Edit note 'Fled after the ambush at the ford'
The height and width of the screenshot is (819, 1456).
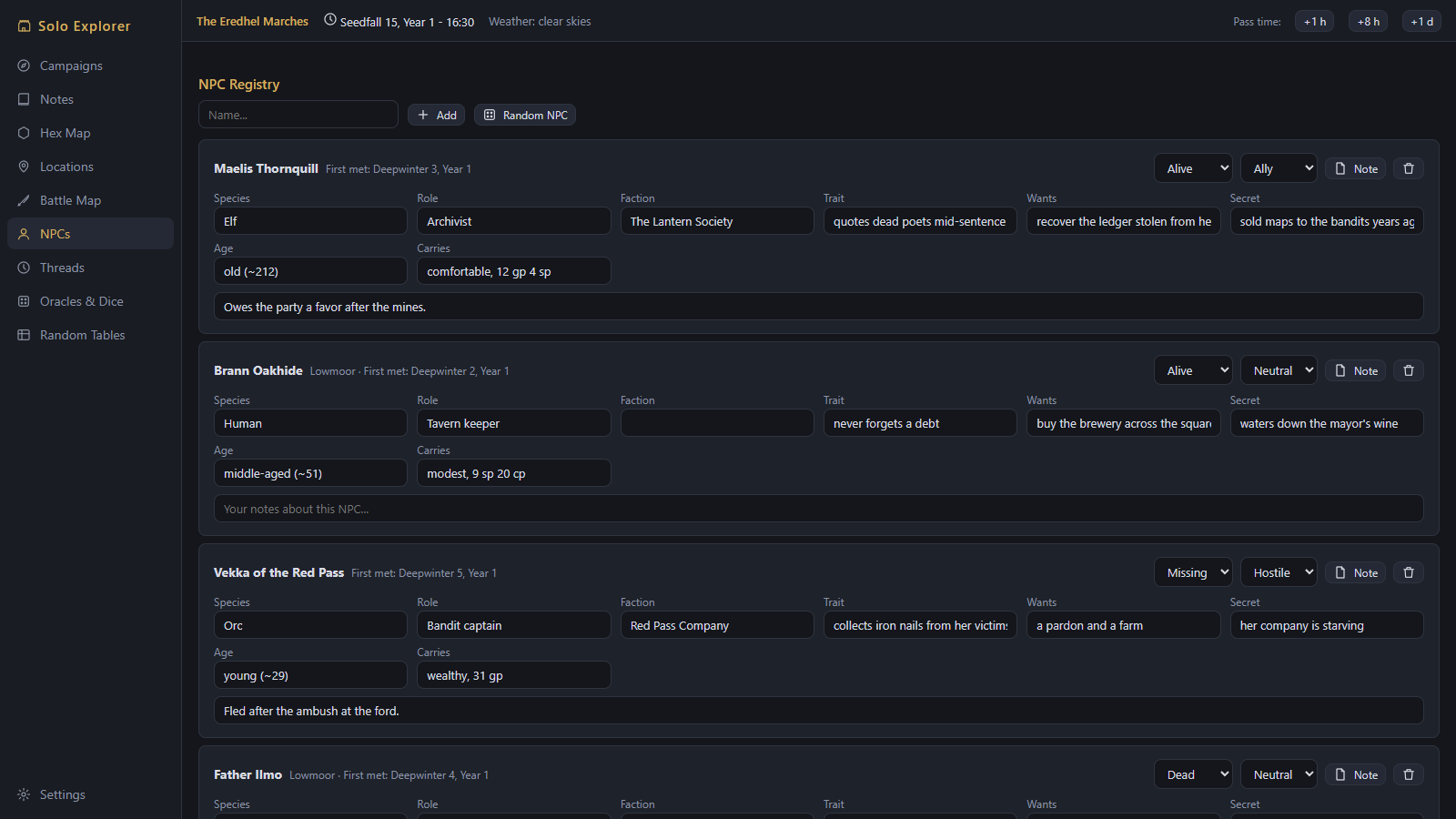point(819,711)
